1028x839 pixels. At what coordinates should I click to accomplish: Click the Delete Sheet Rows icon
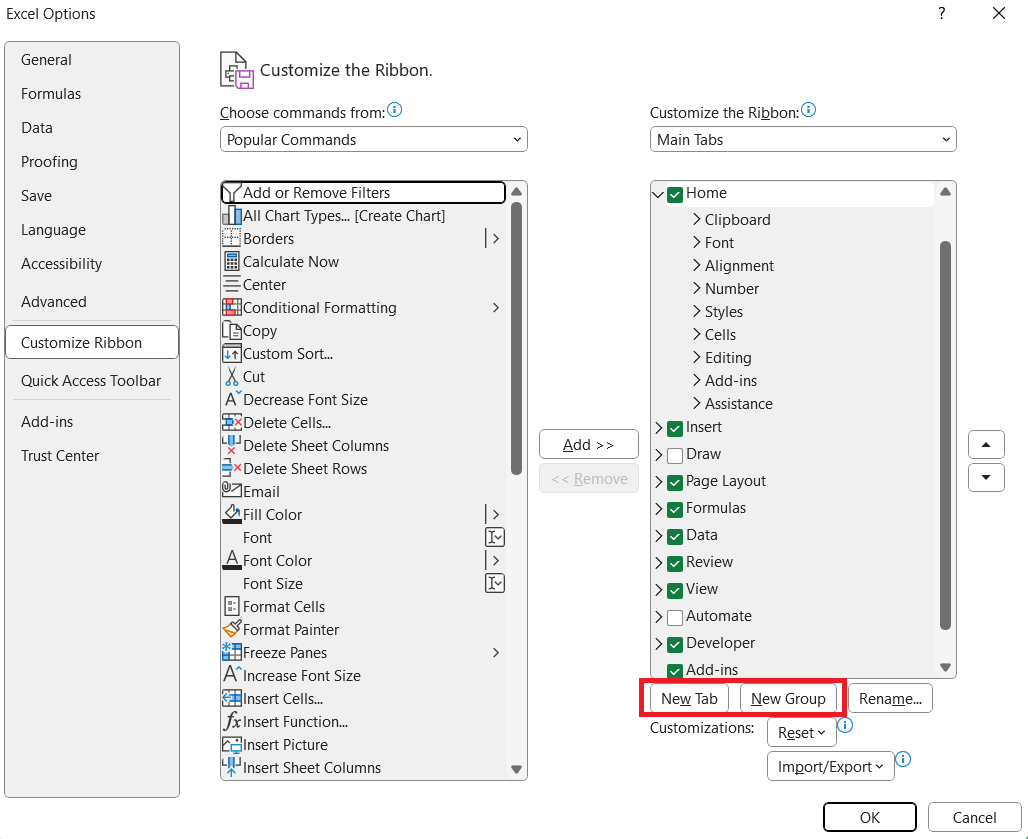click(232, 468)
